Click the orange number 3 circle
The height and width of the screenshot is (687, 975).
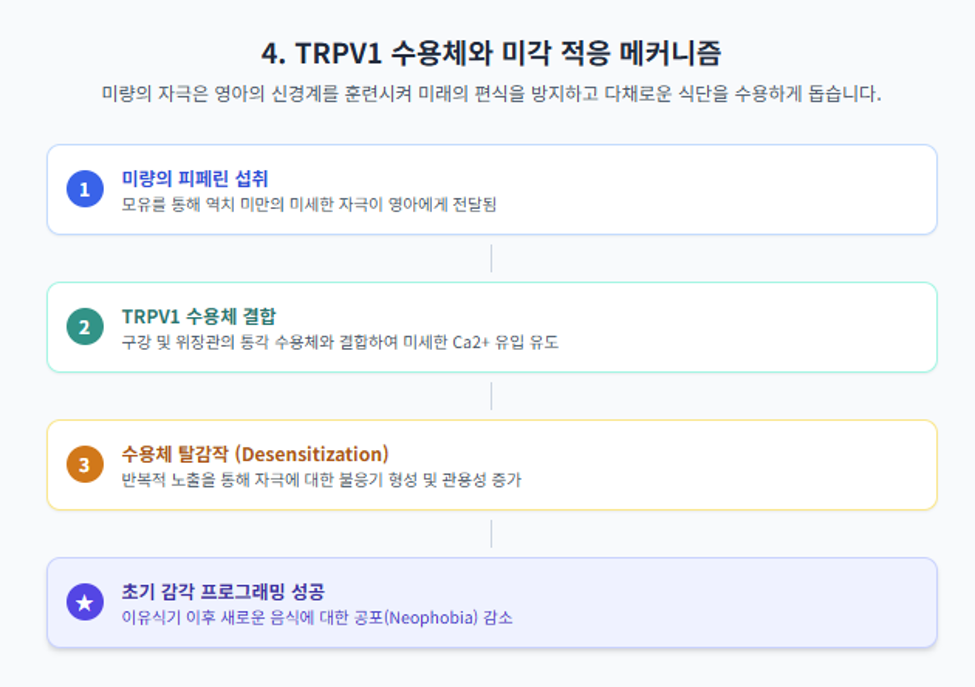tap(85, 464)
